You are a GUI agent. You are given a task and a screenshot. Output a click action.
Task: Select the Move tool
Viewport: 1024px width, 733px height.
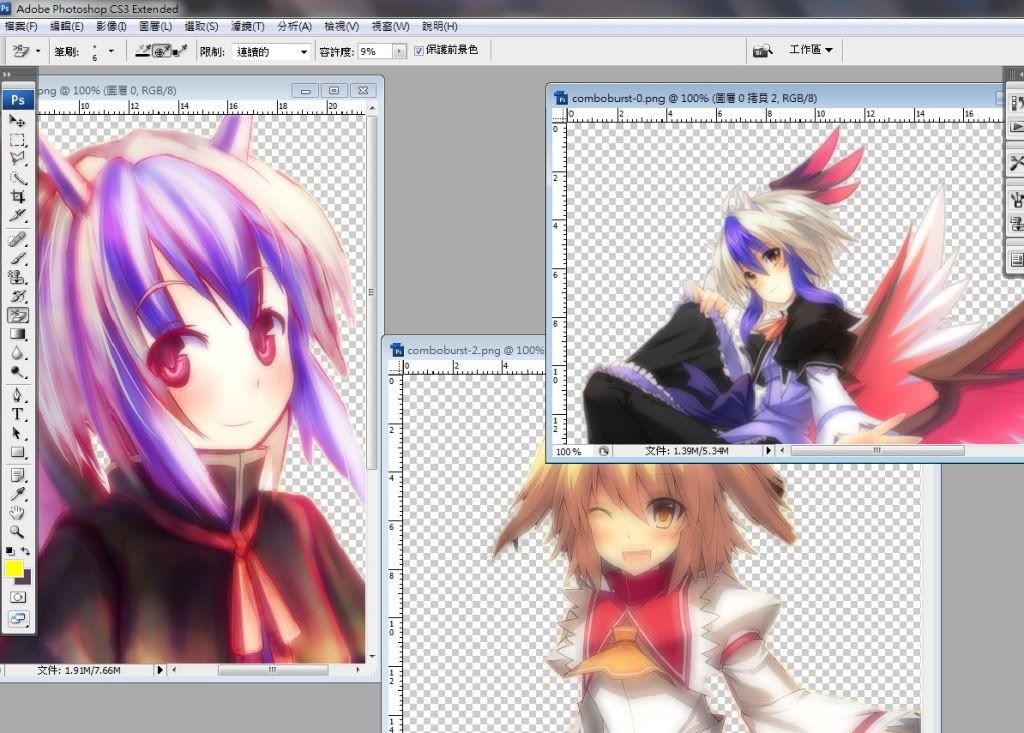[x=17, y=121]
